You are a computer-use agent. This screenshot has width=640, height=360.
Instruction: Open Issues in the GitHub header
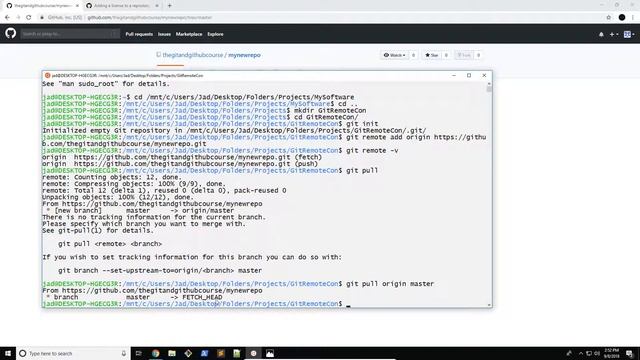164,34
